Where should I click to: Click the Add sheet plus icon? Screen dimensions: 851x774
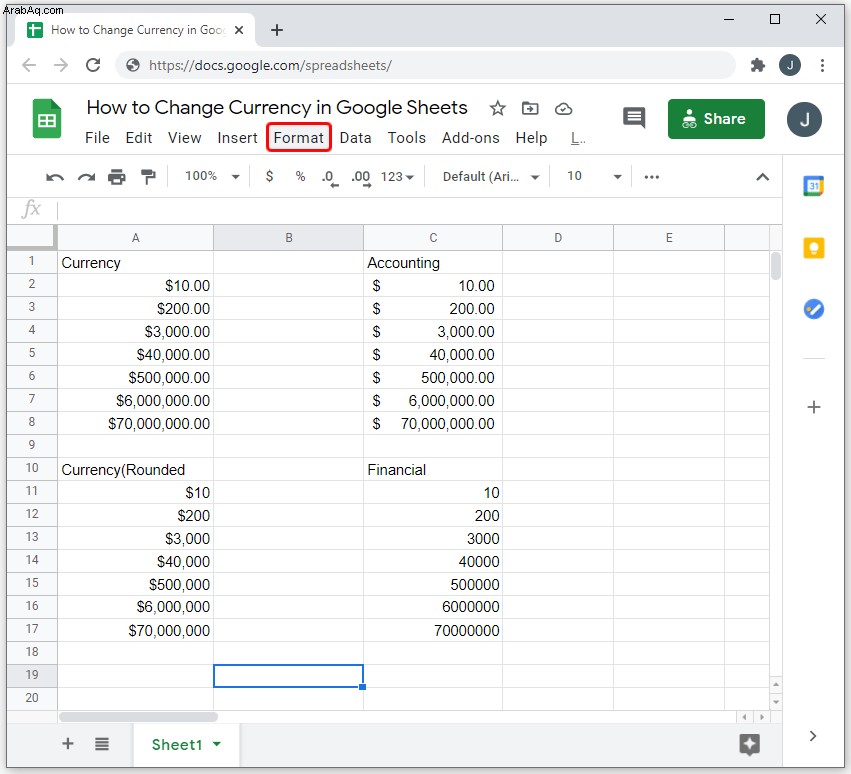68,744
